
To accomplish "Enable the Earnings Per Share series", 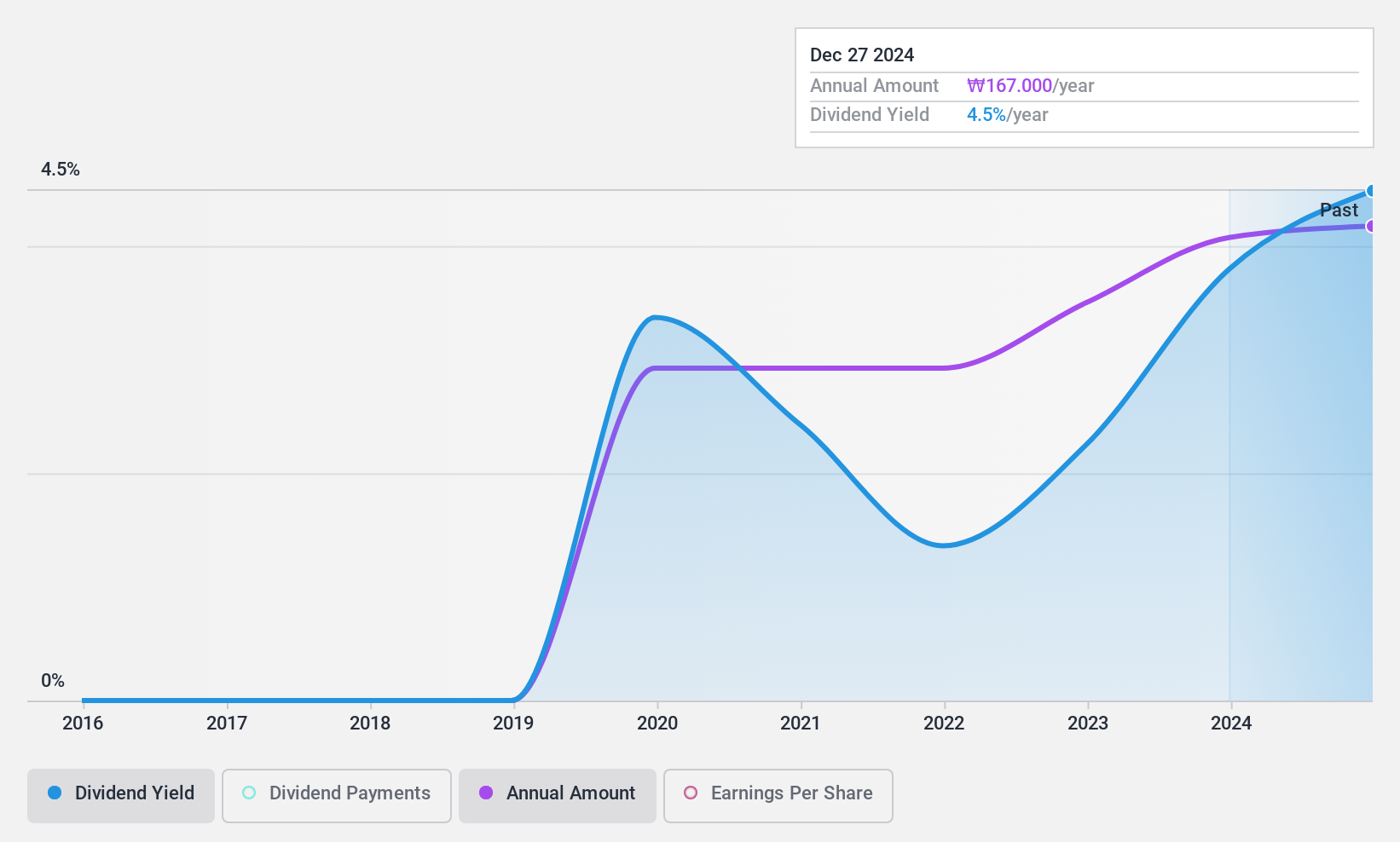I will [778, 796].
